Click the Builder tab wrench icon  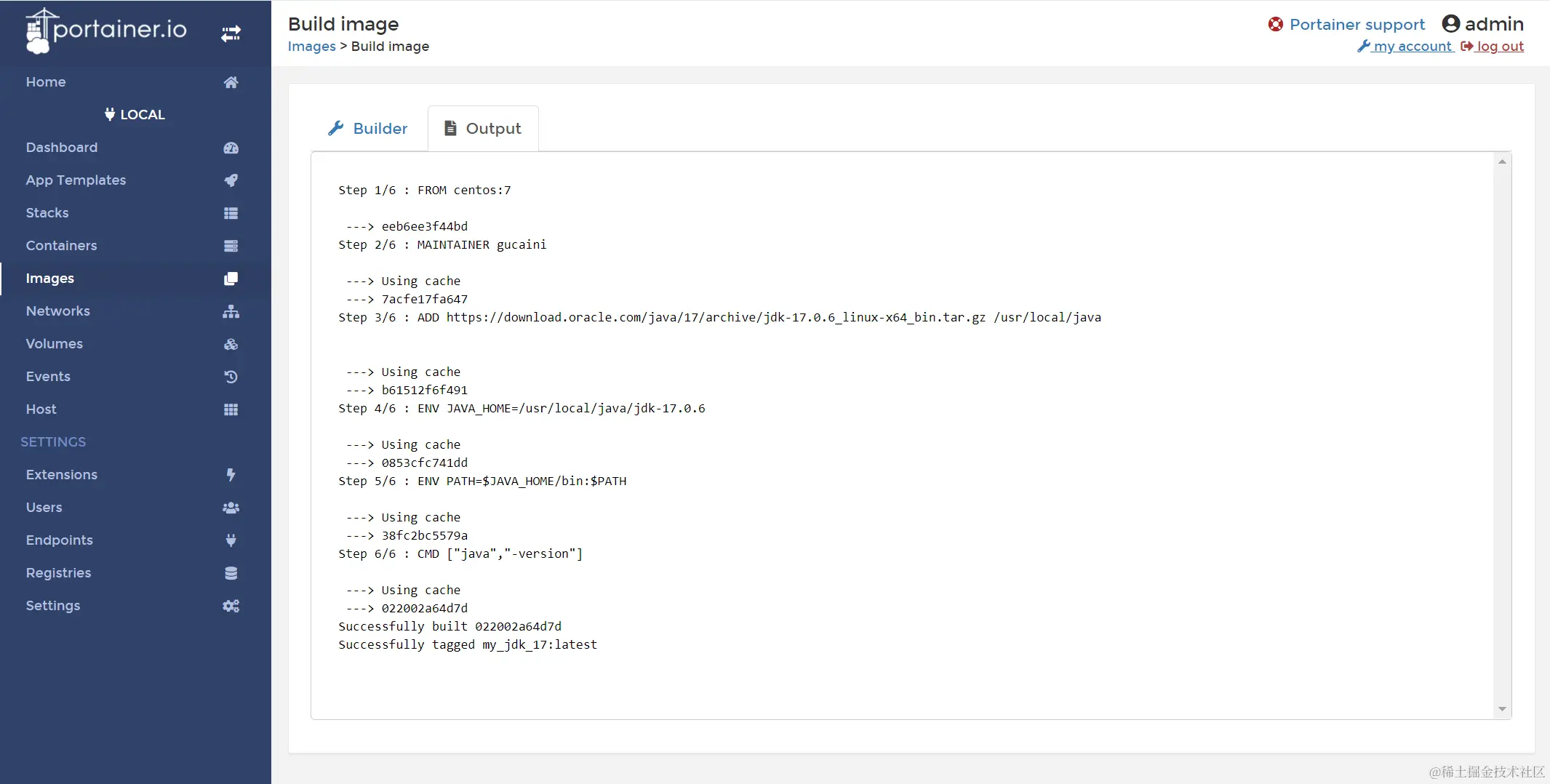pos(335,128)
